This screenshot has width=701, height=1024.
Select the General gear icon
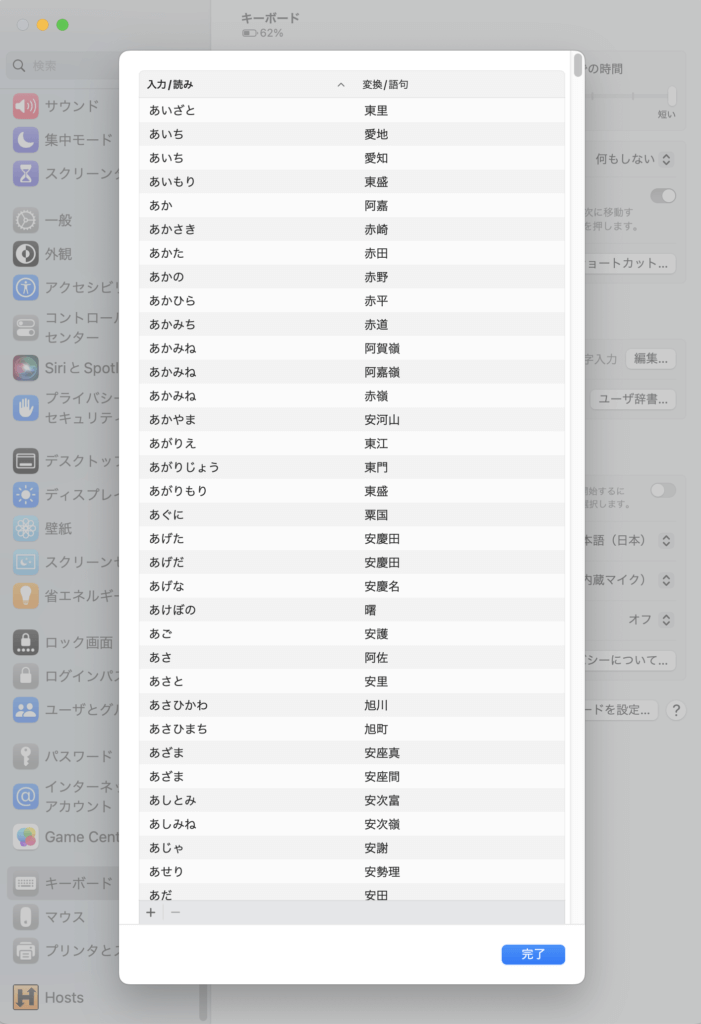tap(26, 220)
